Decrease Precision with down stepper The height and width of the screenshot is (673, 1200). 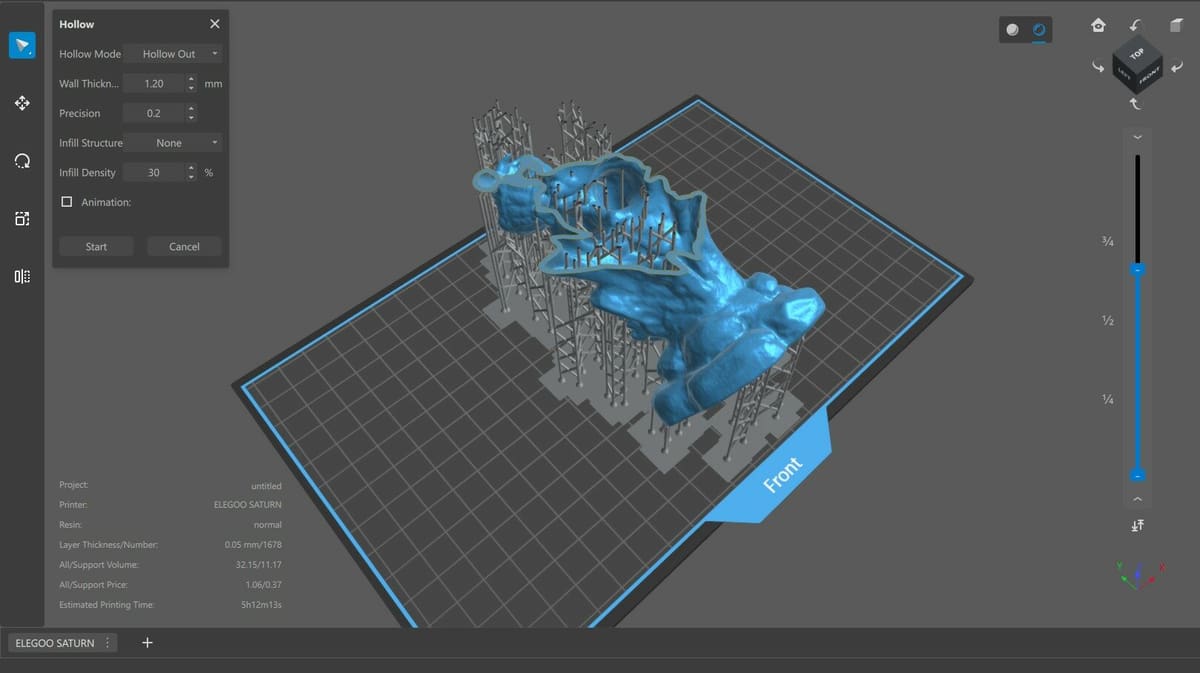pyautogui.click(x=191, y=118)
